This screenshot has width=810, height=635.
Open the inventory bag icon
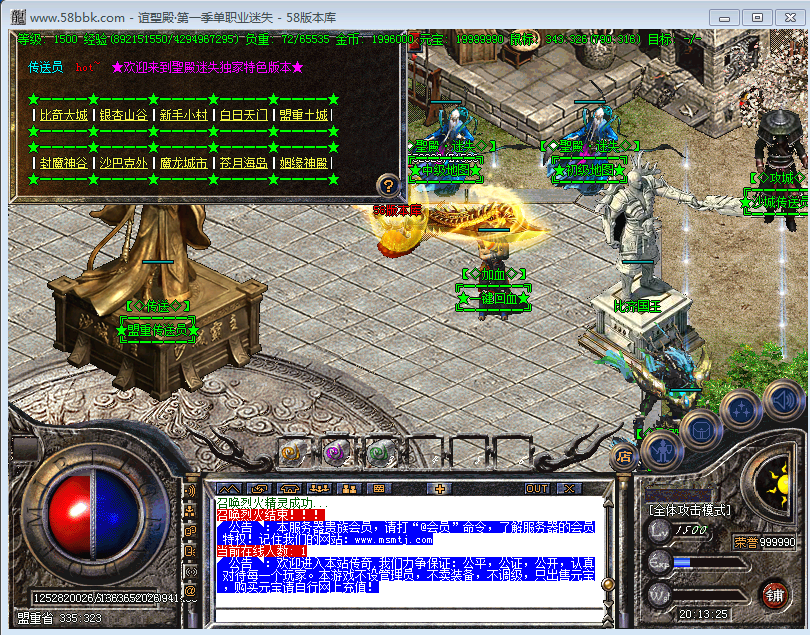[700, 431]
